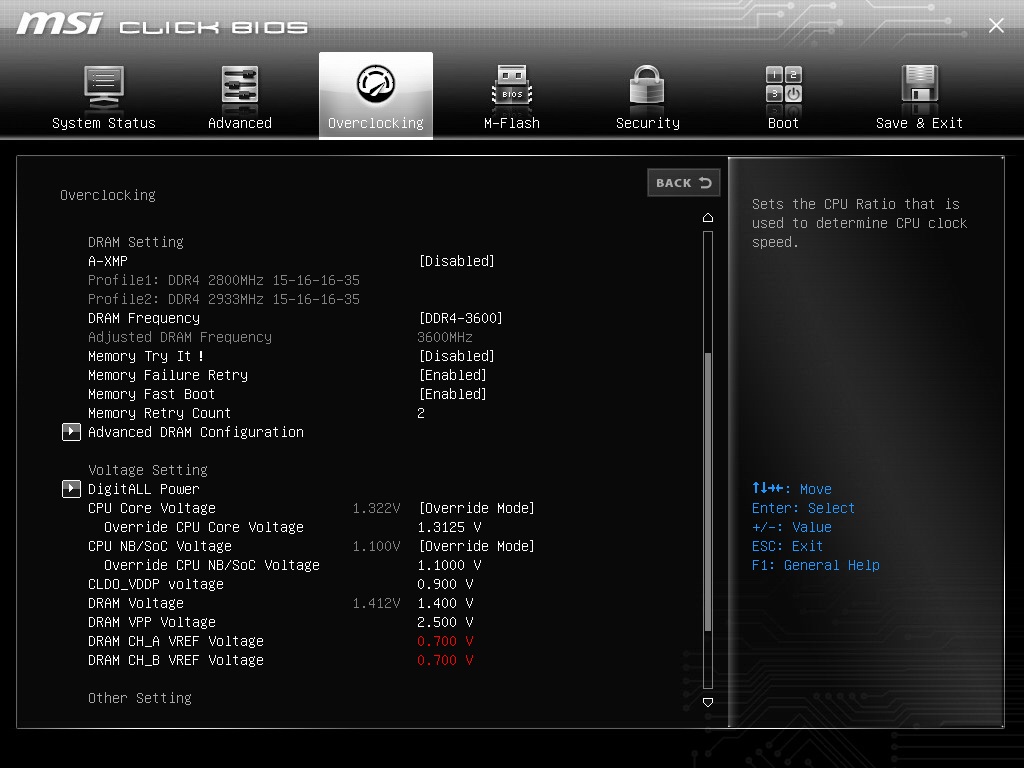This screenshot has width=1024, height=768.
Task: Open CPU NB/SoC Voltage [Override Mode] dropdown
Action: pyautogui.click(x=476, y=546)
